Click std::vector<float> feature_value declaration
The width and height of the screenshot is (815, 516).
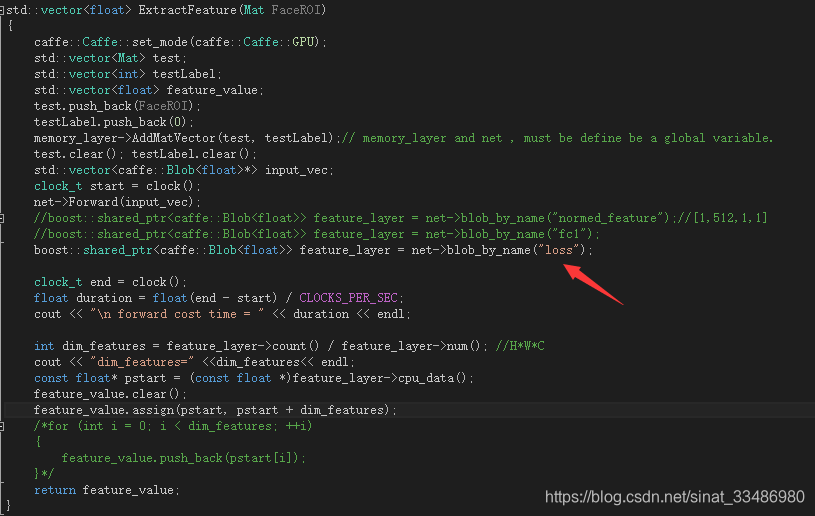[148, 90]
